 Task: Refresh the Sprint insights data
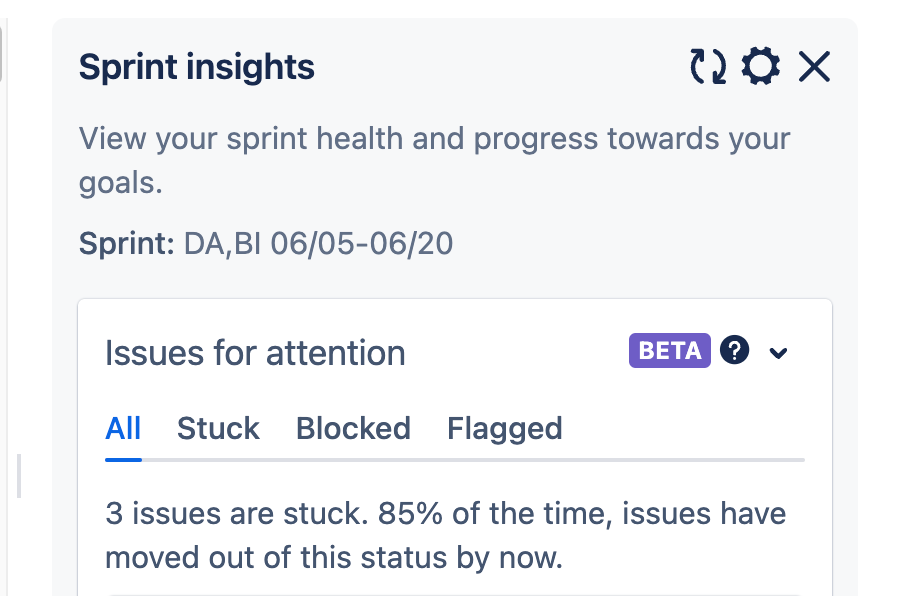pyautogui.click(x=709, y=66)
